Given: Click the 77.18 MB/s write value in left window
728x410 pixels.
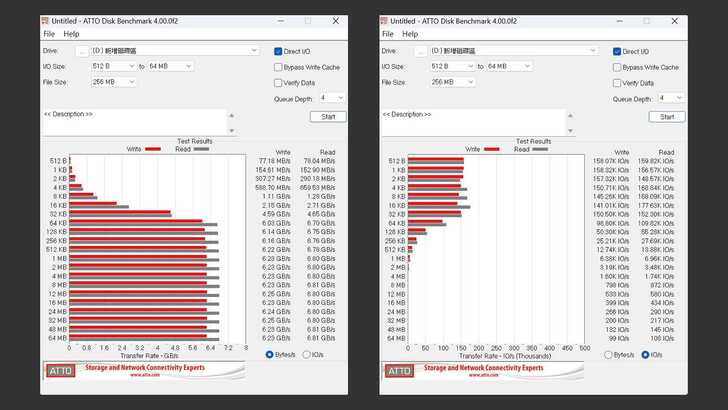Looking at the screenshot, I should tap(274, 161).
